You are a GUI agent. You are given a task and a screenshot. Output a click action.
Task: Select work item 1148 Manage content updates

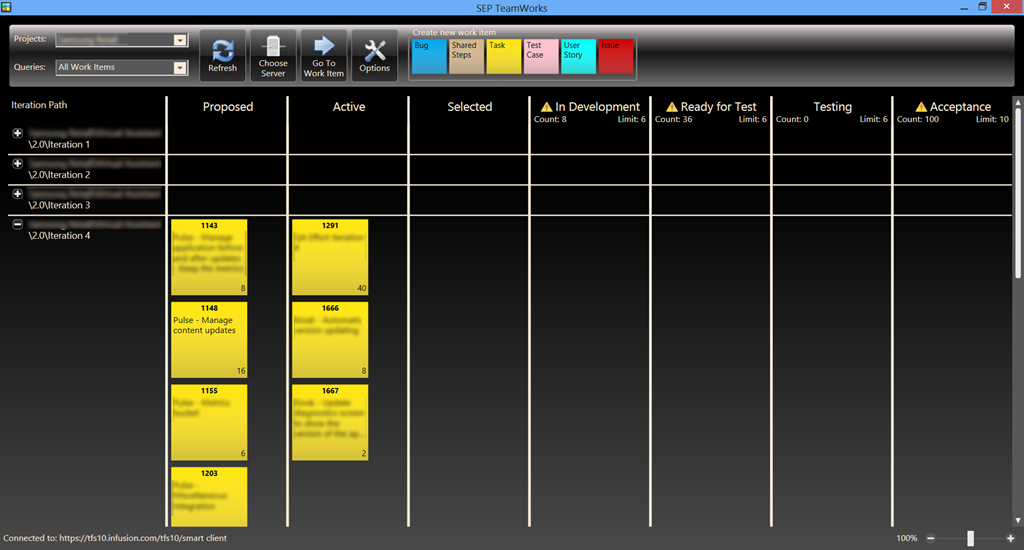209,340
